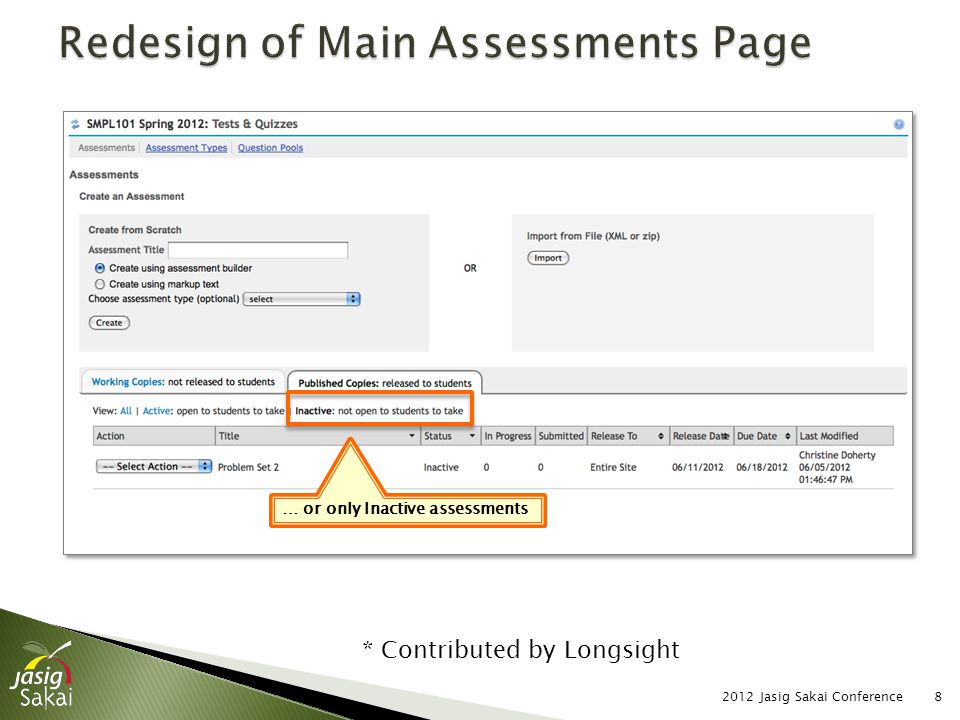Filter view to Active assessments
The height and width of the screenshot is (720, 960).
(x=157, y=411)
